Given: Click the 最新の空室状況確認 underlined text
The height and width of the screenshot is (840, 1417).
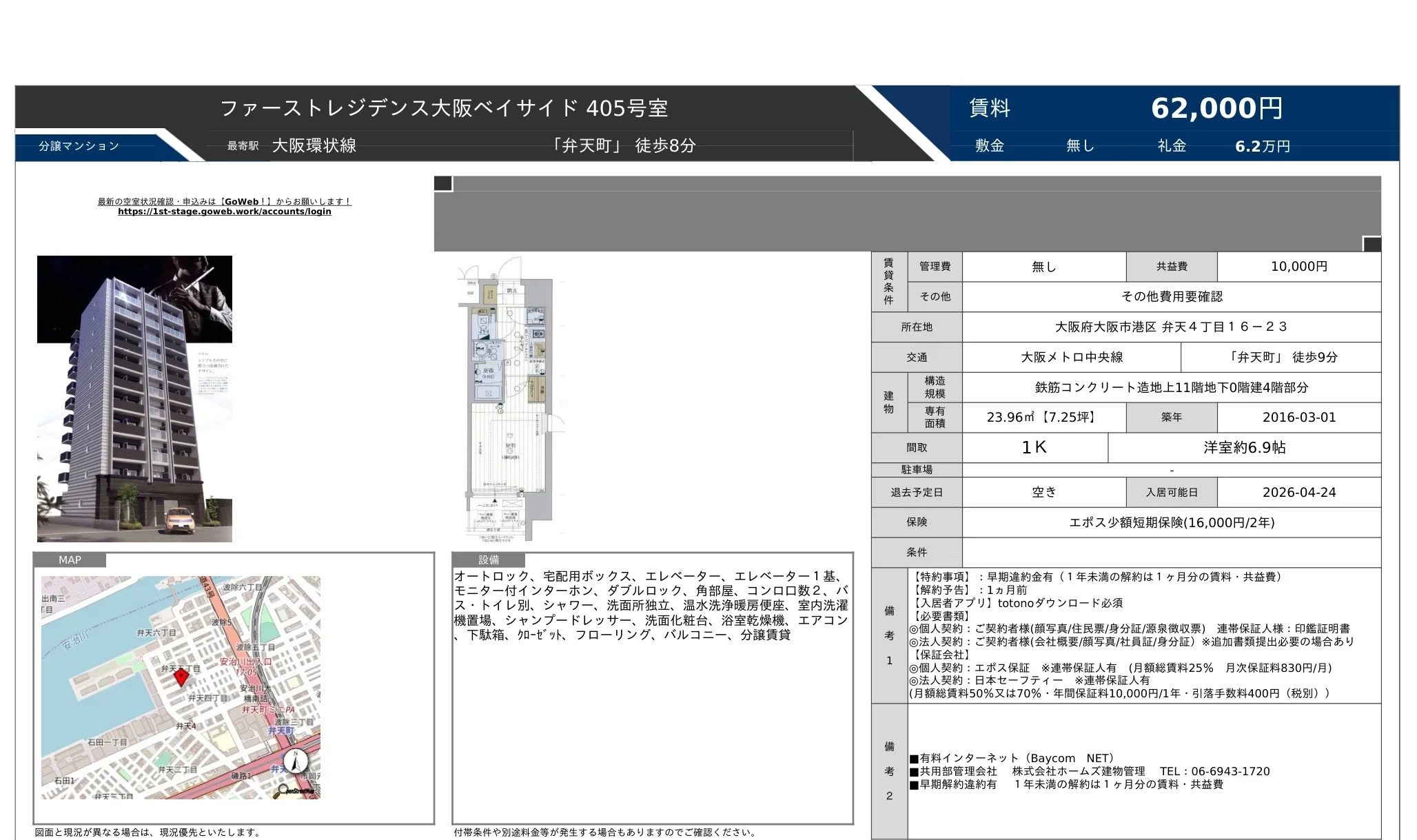Looking at the screenshot, I should [222, 201].
